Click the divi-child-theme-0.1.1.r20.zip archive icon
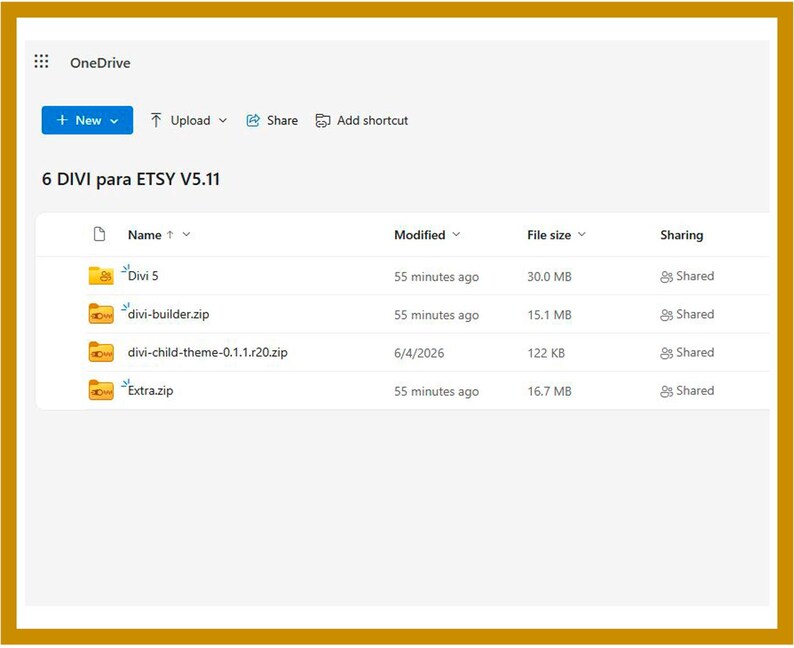Image resolution: width=794 pixels, height=648 pixels. (x=101, y=352)
